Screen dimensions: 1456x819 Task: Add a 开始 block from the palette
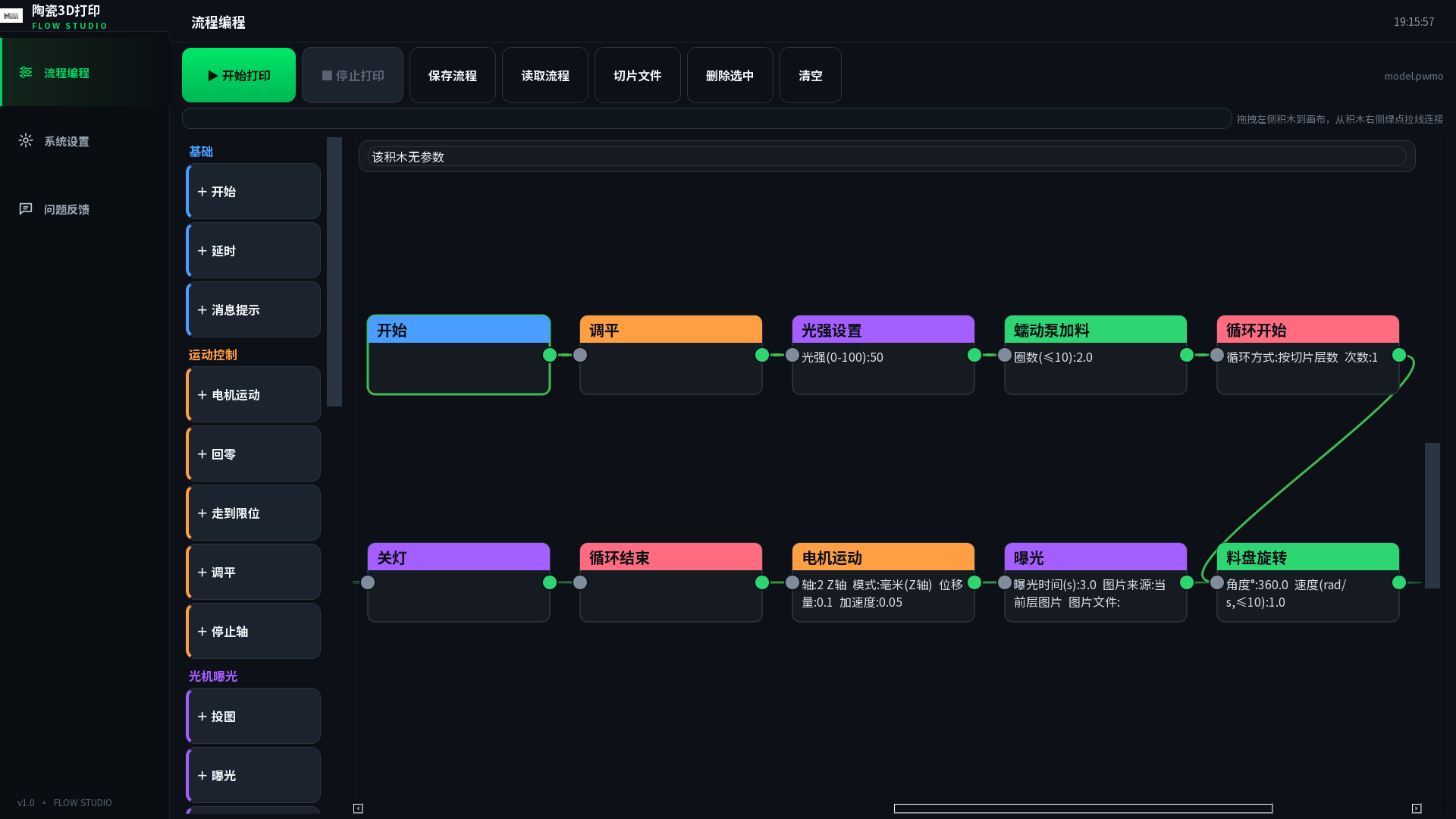pyautogui.click(x=253, y=191)
